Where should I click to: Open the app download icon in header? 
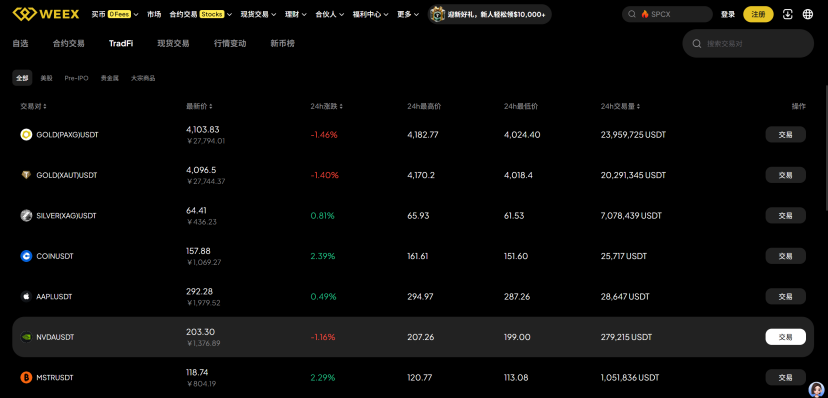[x=787, y=14]
